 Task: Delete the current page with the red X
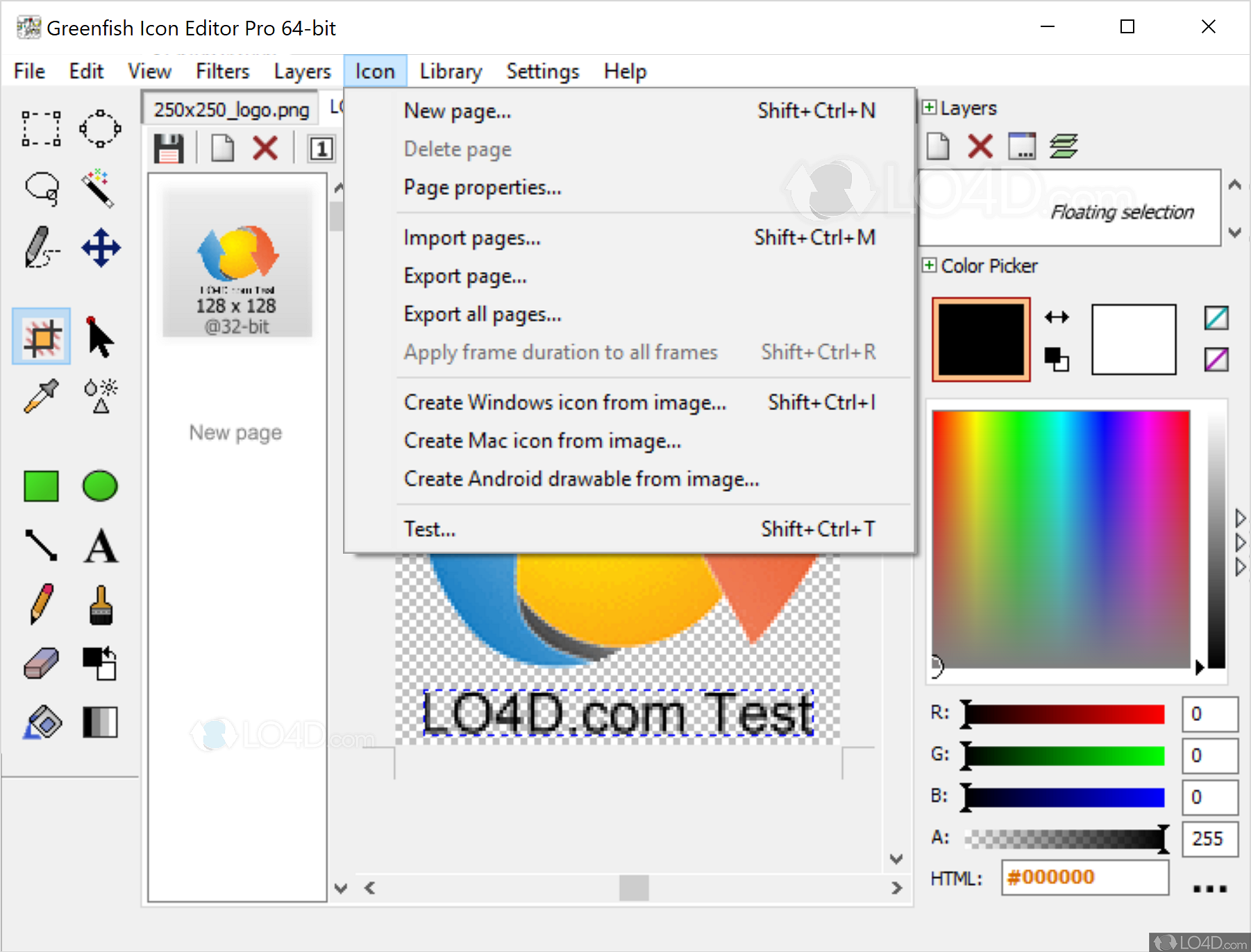click(265, 147)
